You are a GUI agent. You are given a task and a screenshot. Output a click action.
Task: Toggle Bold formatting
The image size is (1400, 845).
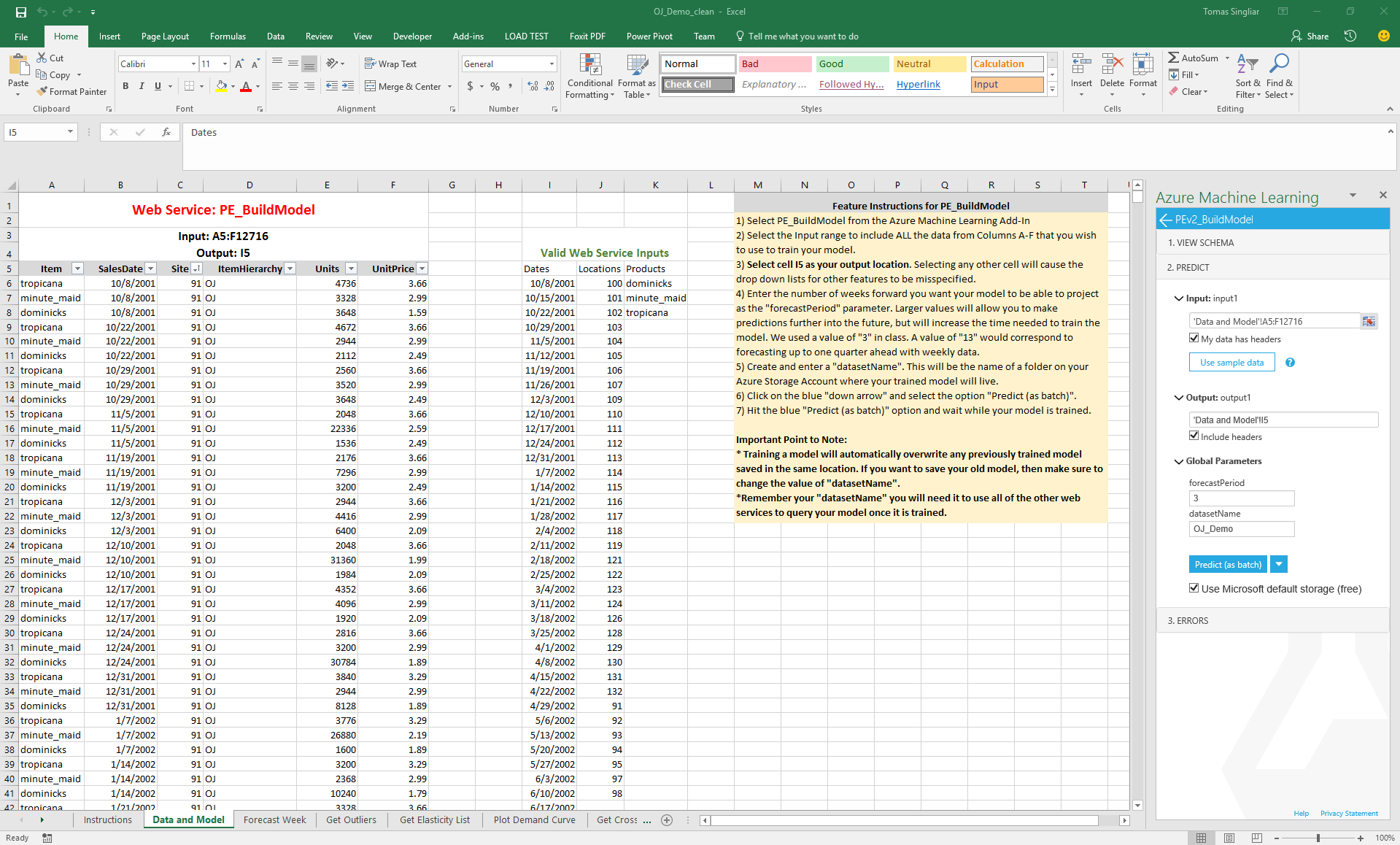click(x=125, y=86)
